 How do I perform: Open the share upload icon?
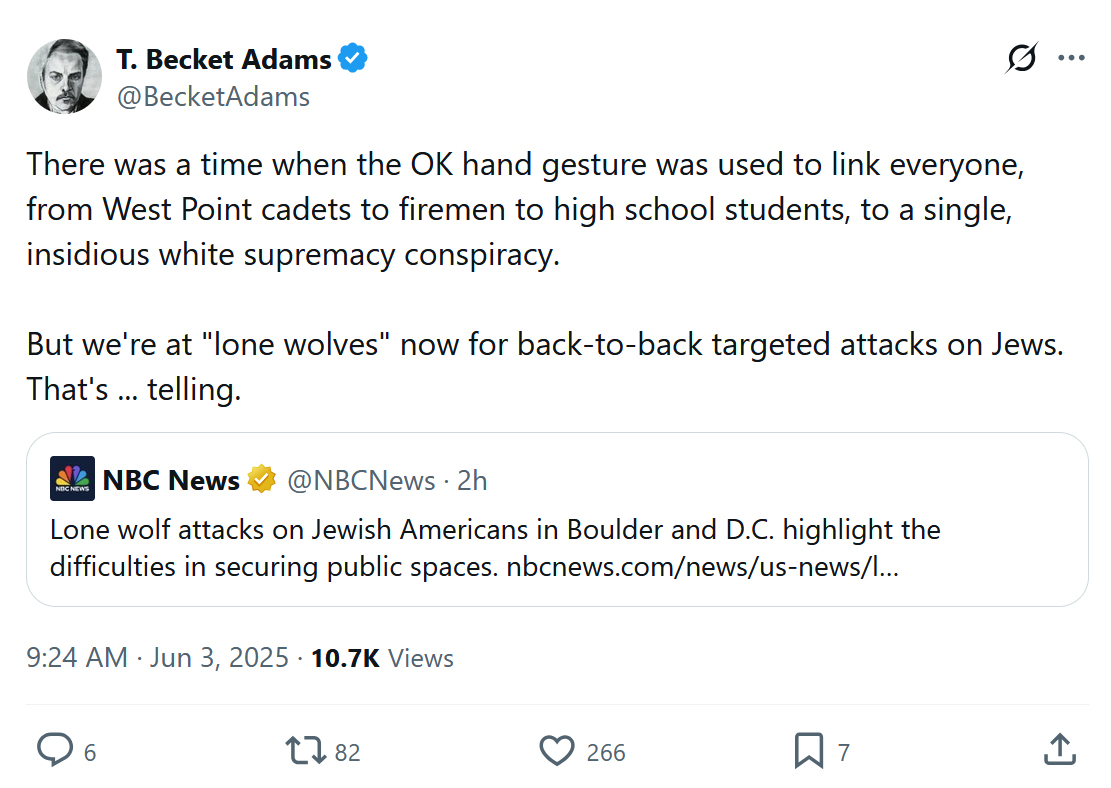point(1059,749)
